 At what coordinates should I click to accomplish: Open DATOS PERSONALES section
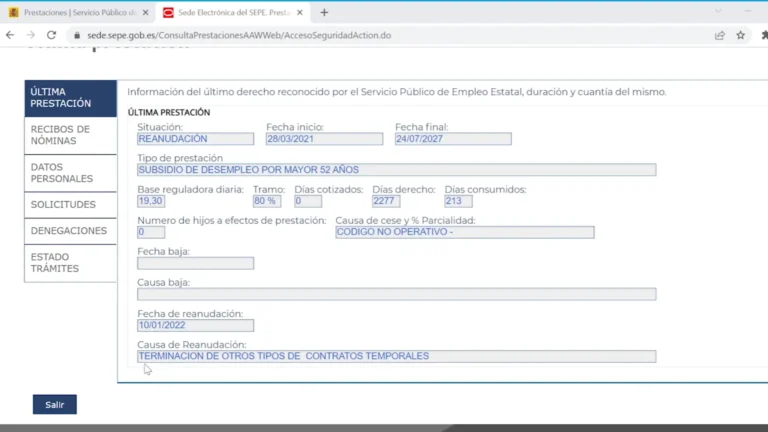(71, 173)
